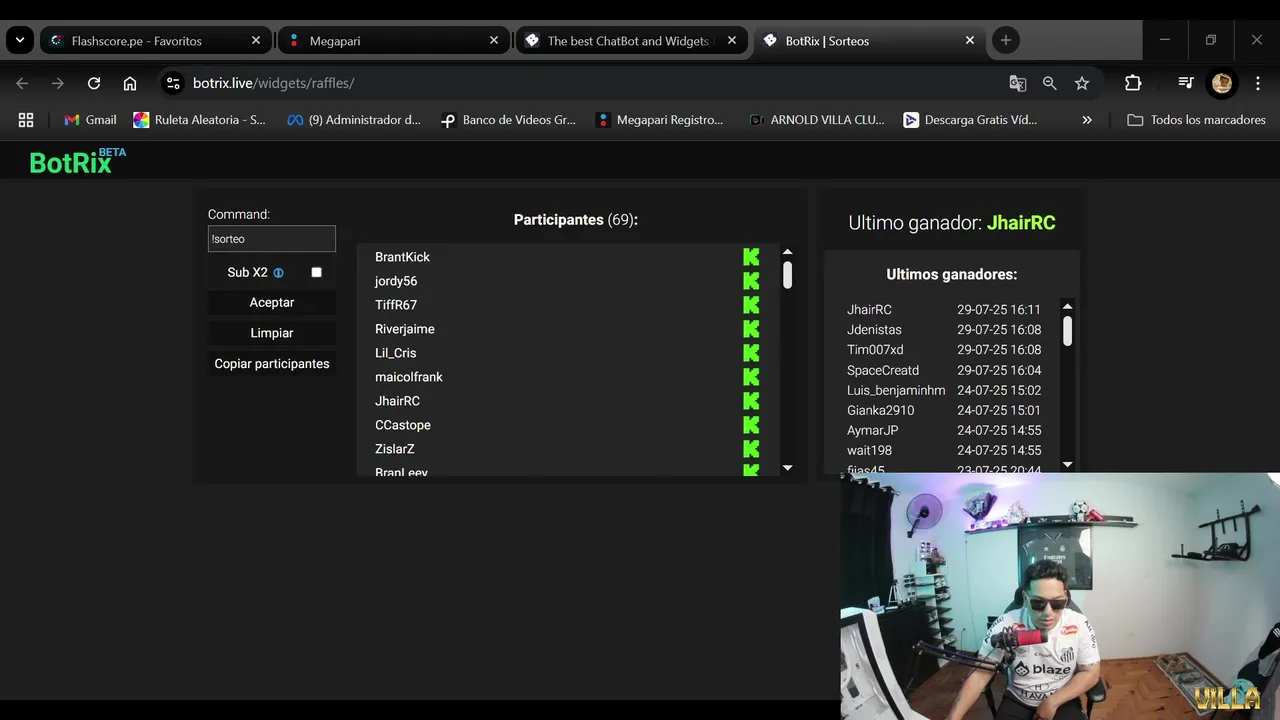Close the BotRix Sorteos tab

pyautogui.click(x=970, y=41)
